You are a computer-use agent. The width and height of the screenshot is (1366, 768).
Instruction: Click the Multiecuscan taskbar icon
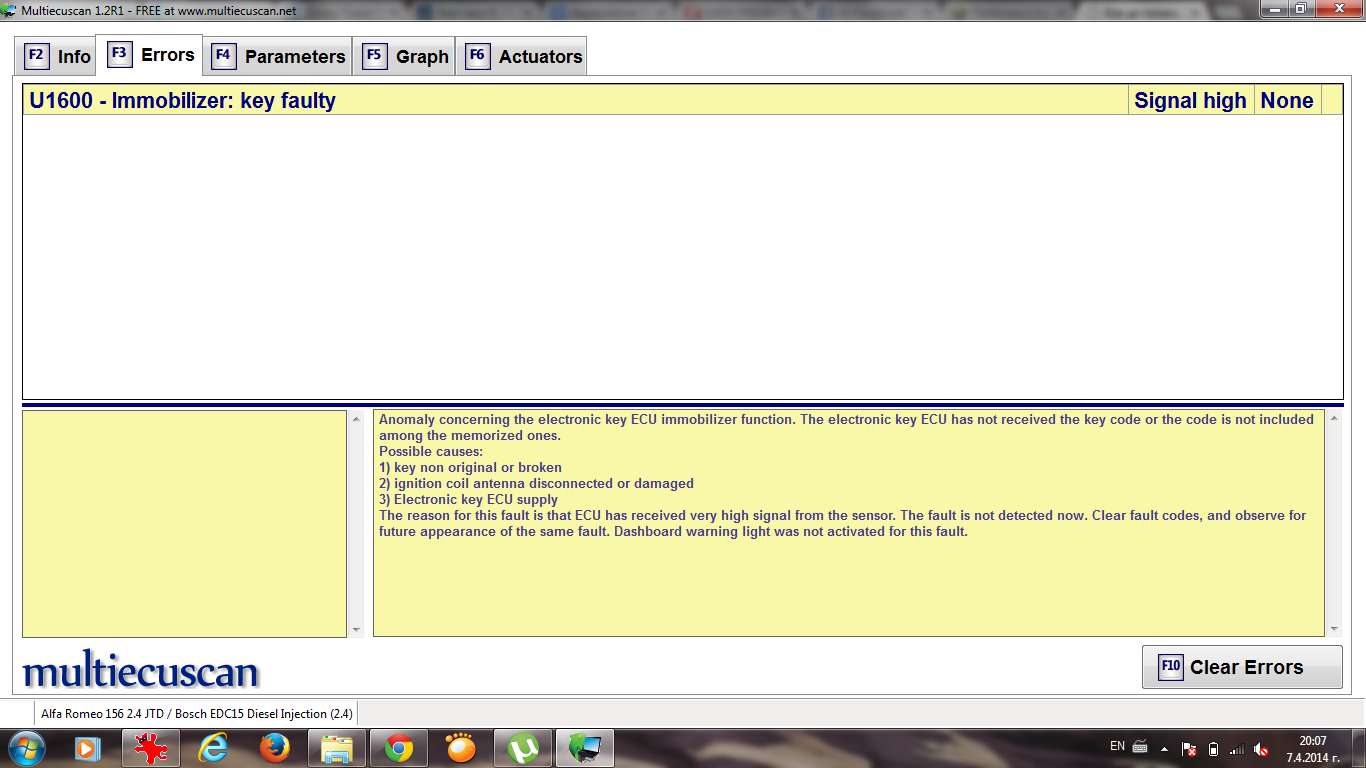tap(584, 747)
